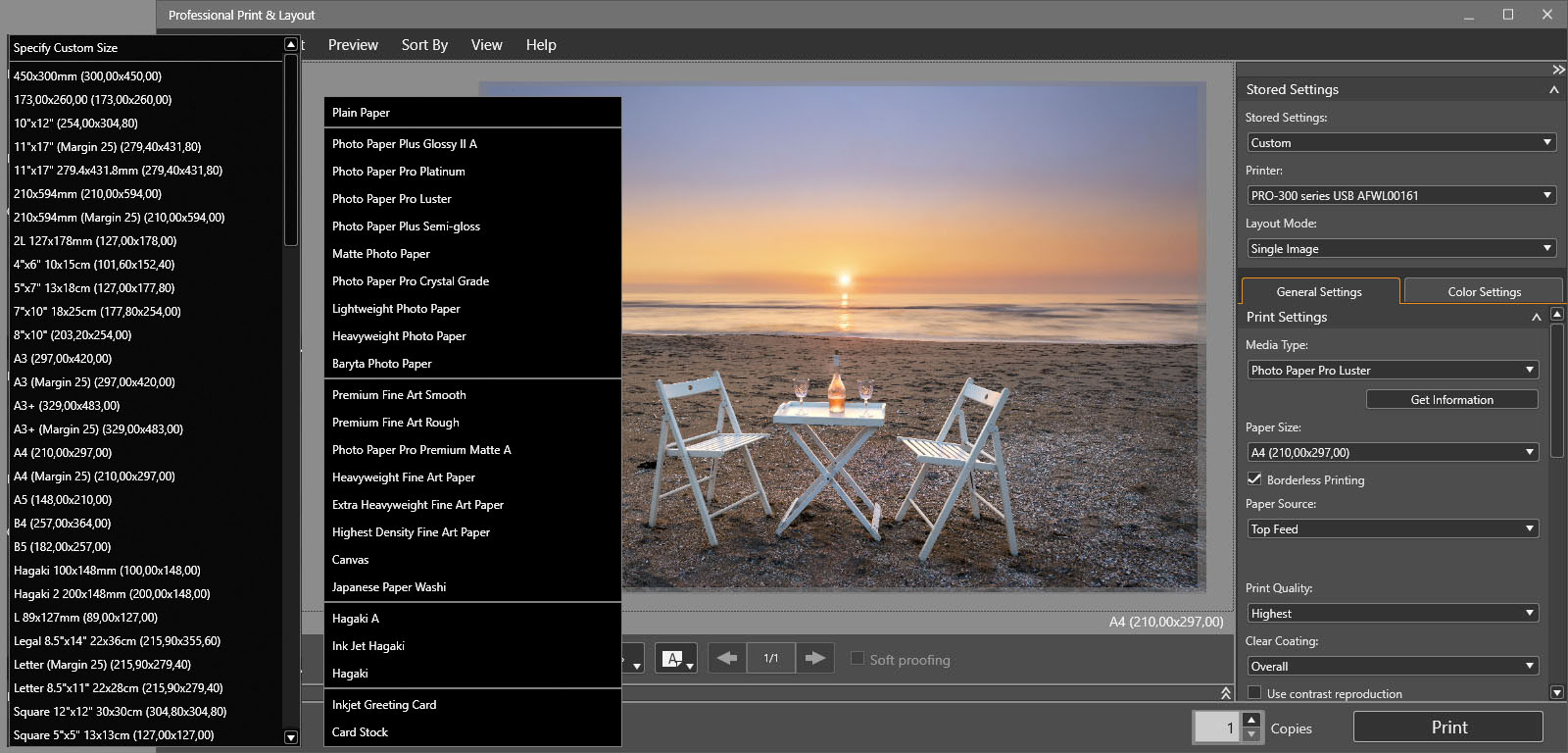Enable Use contrast reproduction option
The image size is (1568, 753).
pos(1254,693)
